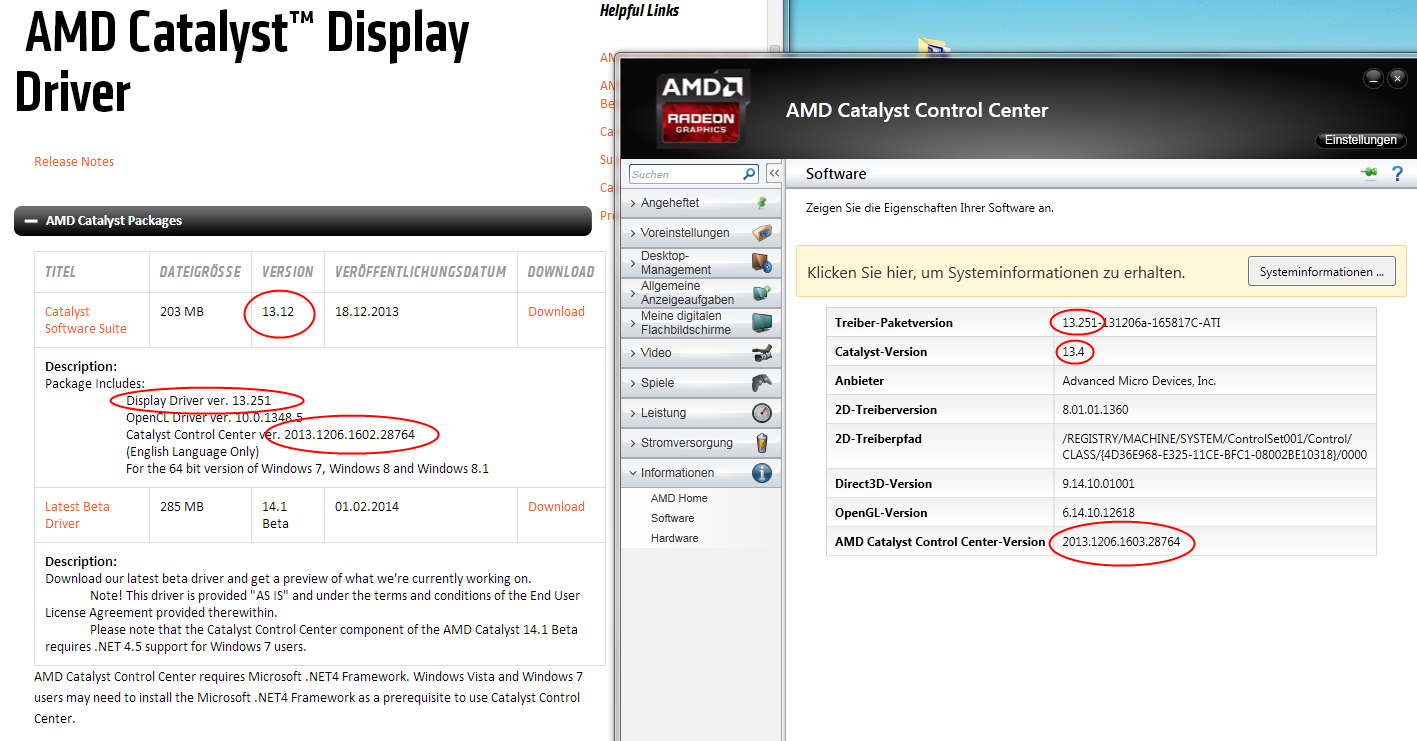Select Software under Informationen
1417x741 pixels.
672,518
